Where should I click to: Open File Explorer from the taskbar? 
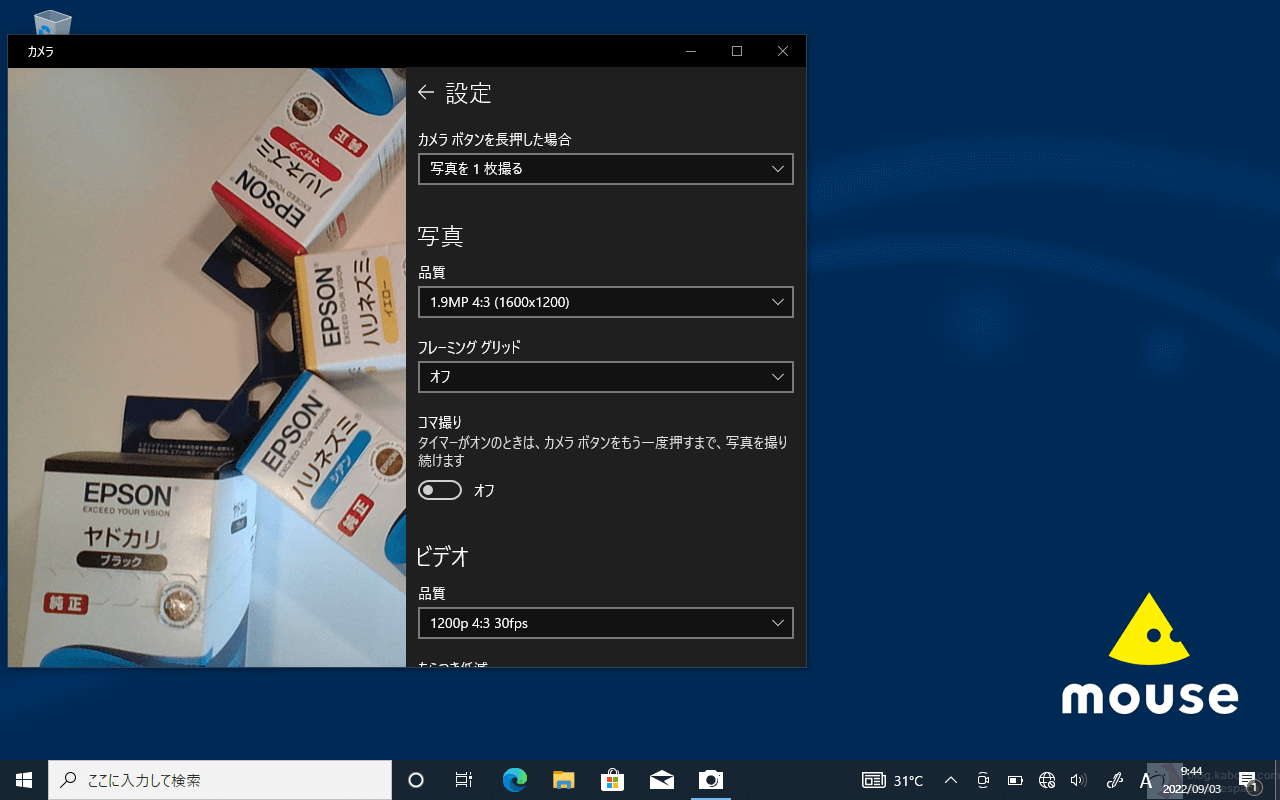point(563,780)
